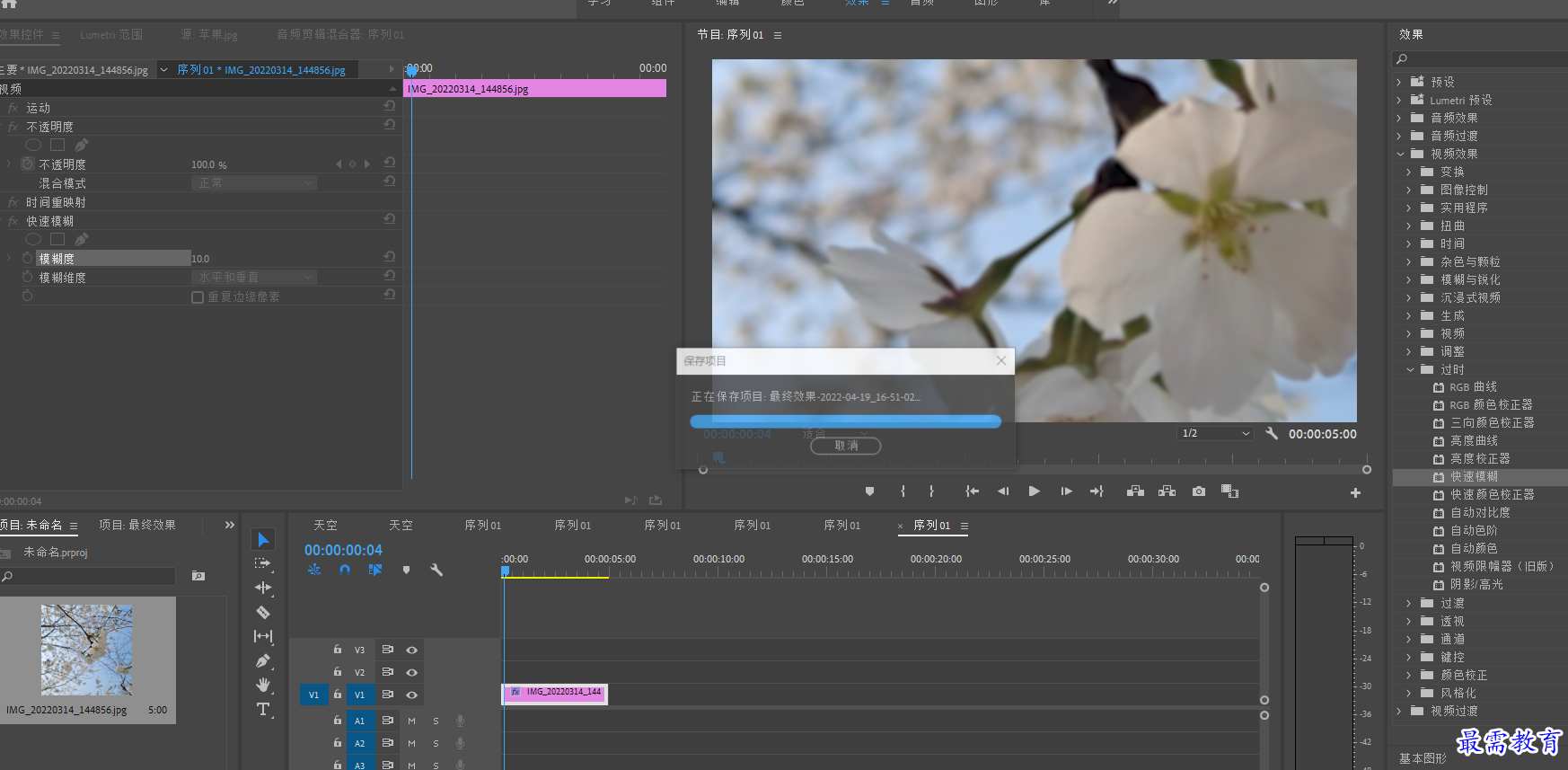Click blurriness value 10.0
Viewport: 1568px width, 770px height.
pos(200,259)
